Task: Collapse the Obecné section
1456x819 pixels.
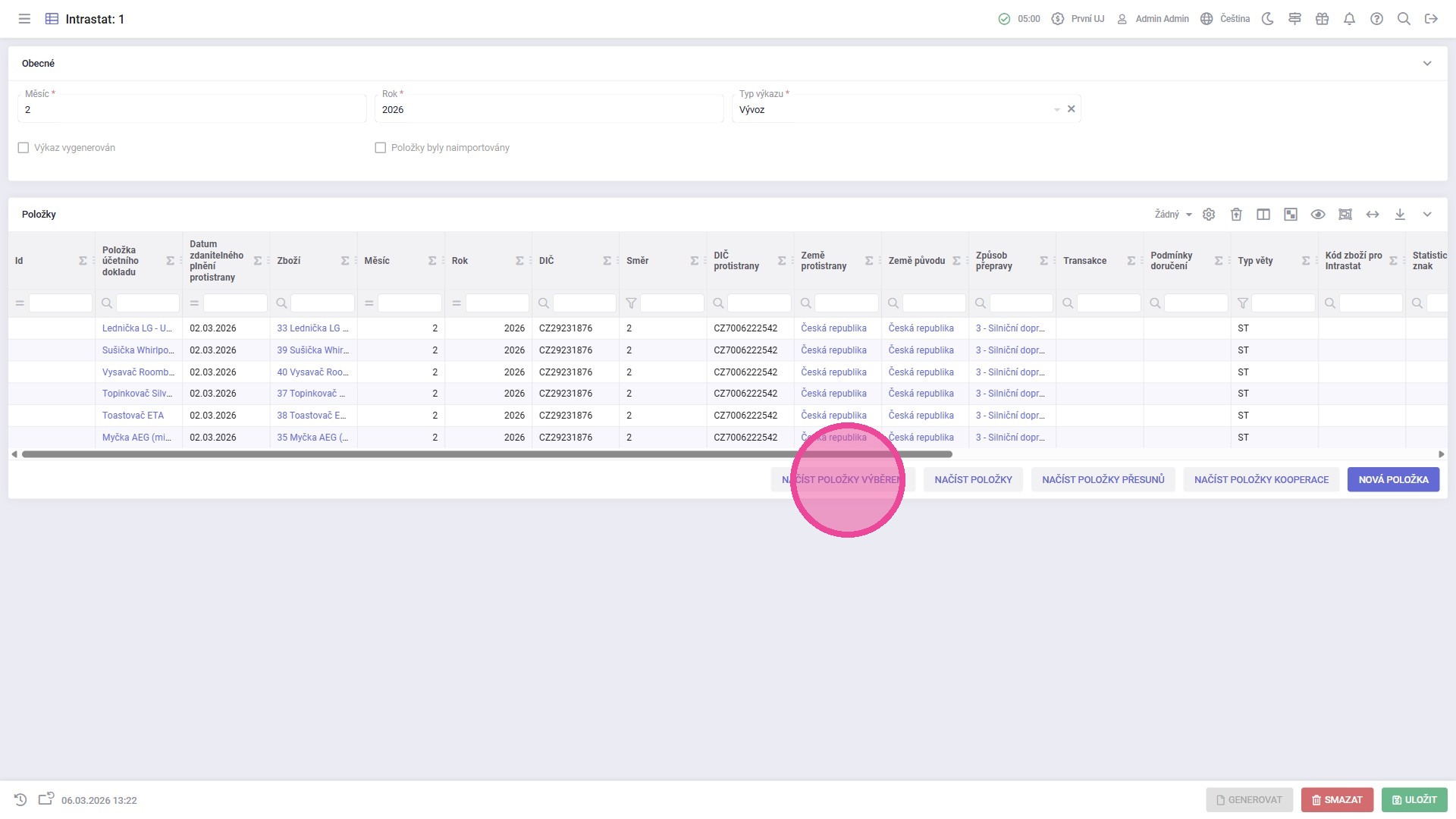Action: [1427, 64]
